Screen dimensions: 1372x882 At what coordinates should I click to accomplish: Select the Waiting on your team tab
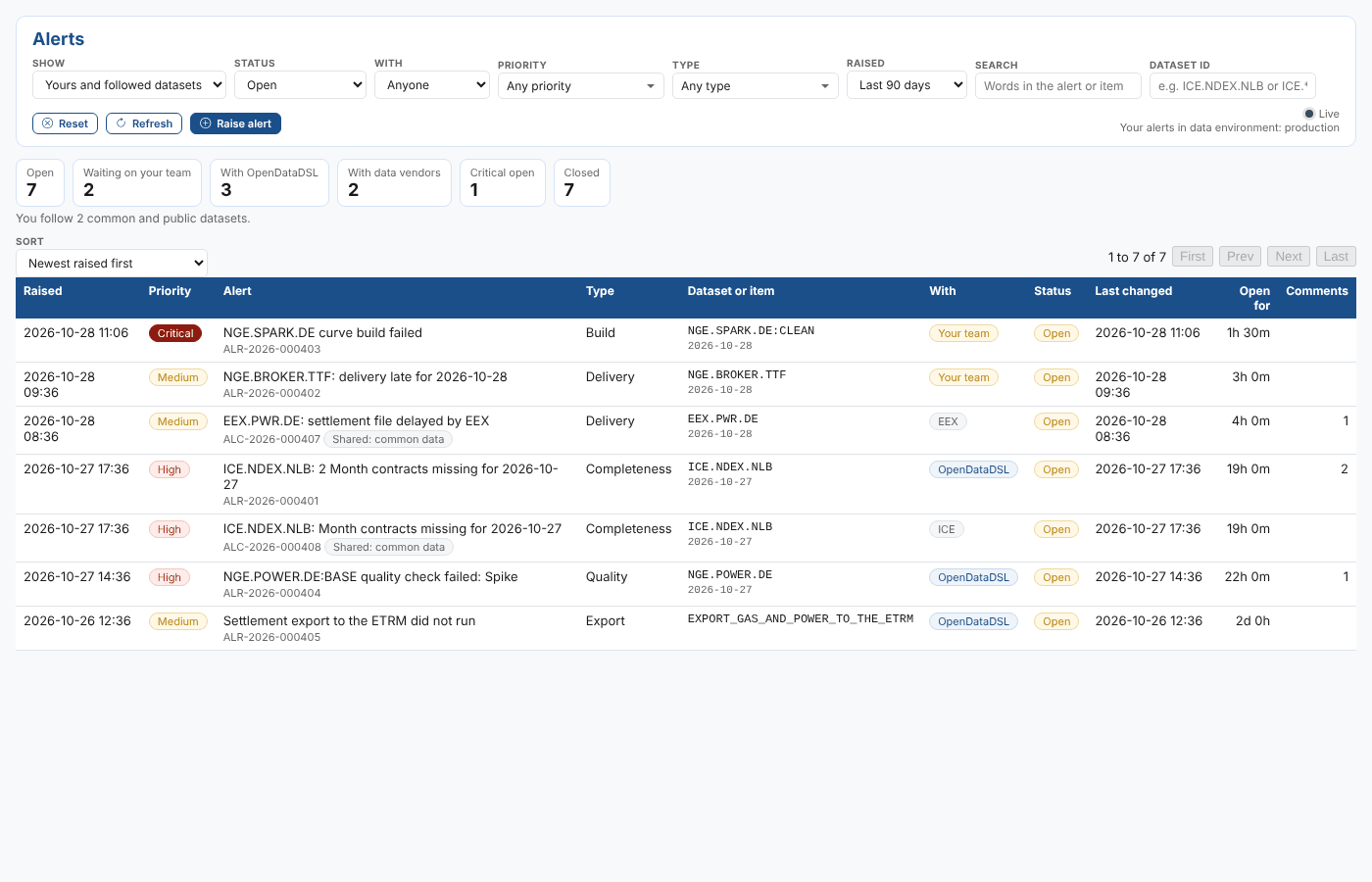click(x=137, y=182)
